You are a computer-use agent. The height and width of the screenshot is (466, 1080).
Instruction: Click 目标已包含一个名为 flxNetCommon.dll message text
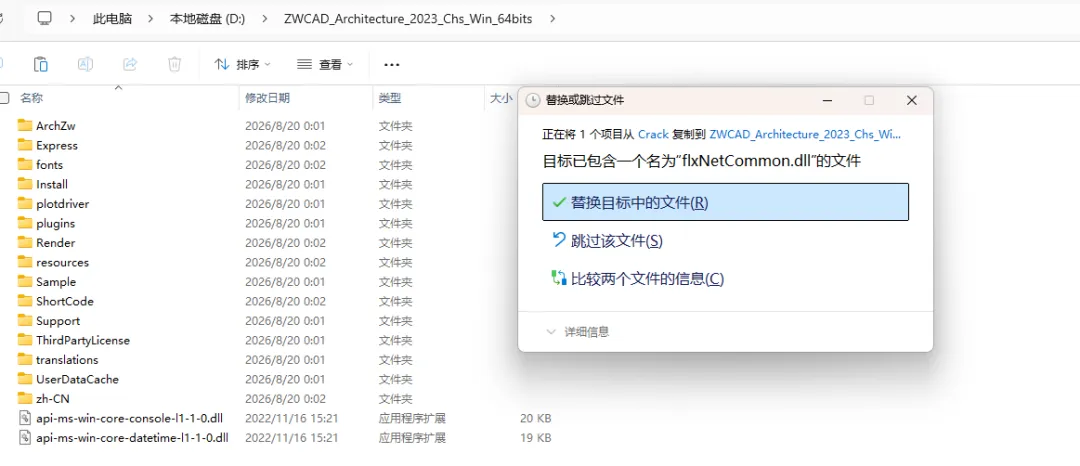coord(702,161)
